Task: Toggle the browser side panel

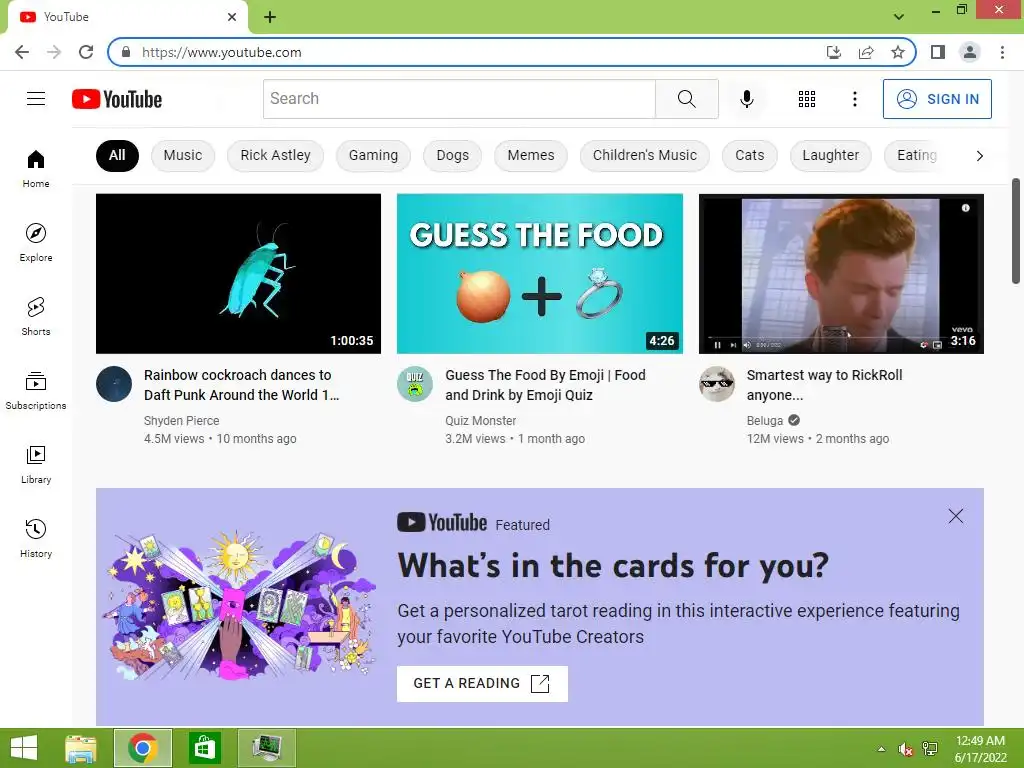Action: (x=938, y=52)
